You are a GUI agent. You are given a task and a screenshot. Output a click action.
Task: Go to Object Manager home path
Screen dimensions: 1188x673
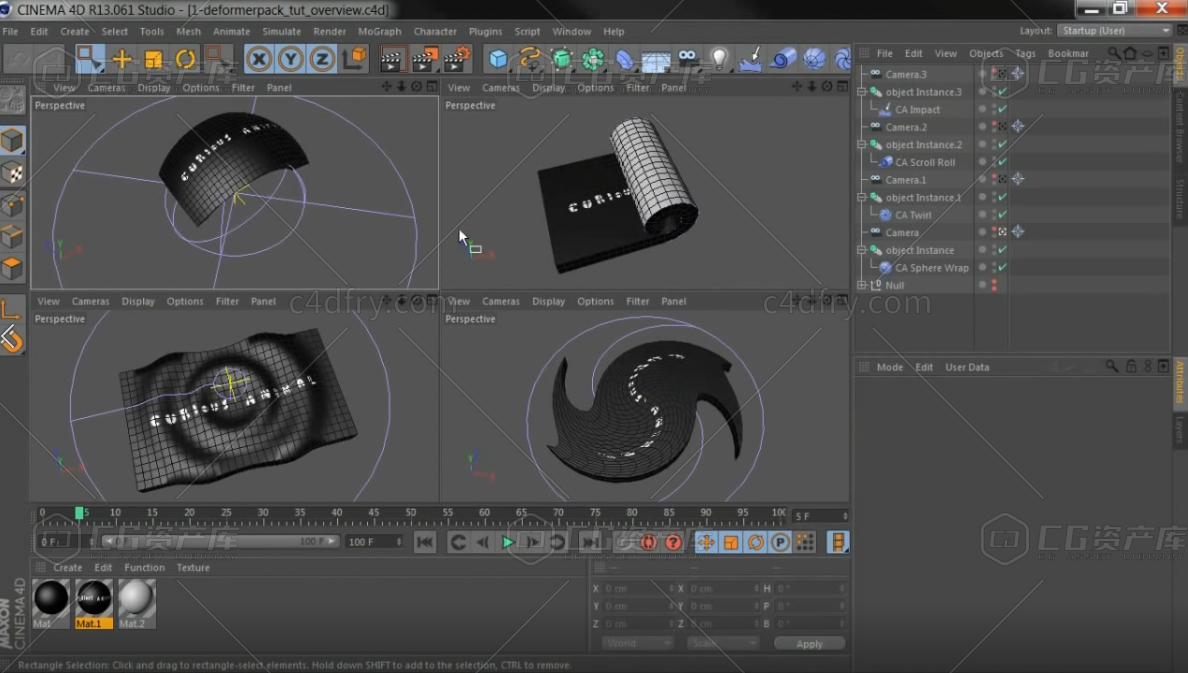click(x=1130, y=53)
